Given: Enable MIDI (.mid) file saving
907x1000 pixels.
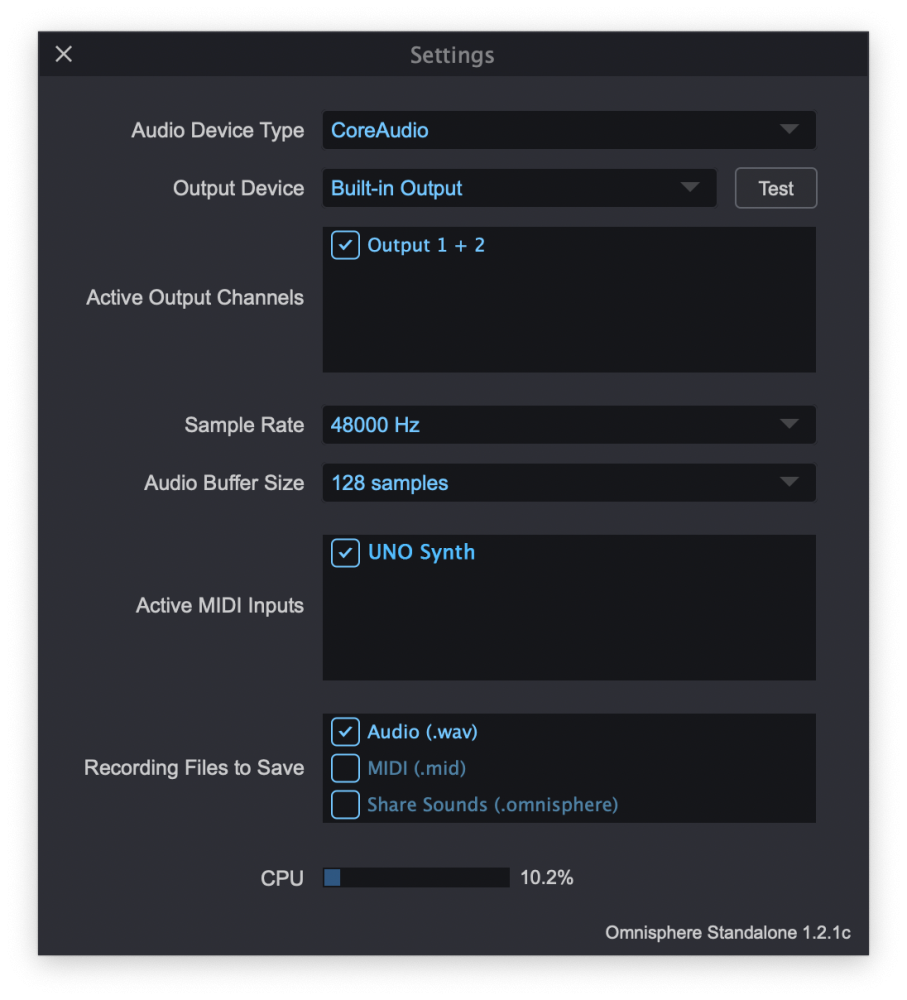Looking at the screenshot, I should click(x=344, y=768).
